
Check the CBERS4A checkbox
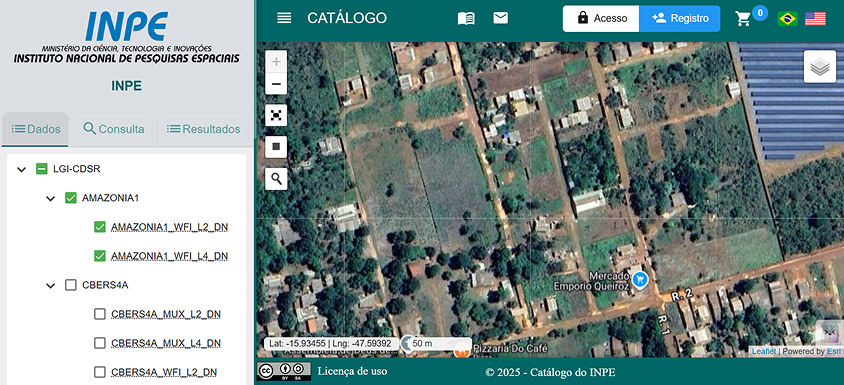pyautogui.click(x=71, y=285)
